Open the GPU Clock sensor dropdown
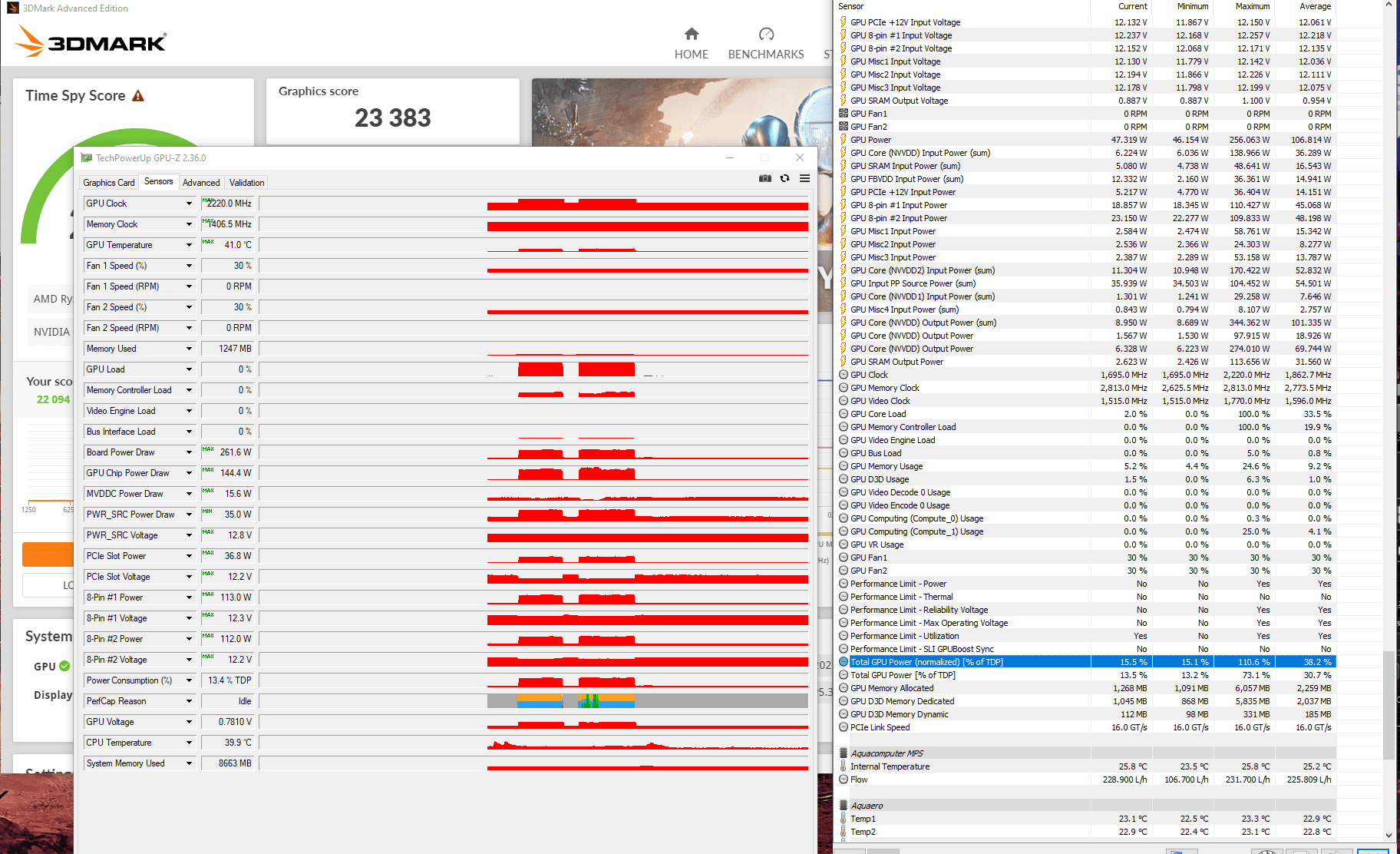Image resolution: width=1400 pixels, height=854 pixels. (x=189, y=204)
